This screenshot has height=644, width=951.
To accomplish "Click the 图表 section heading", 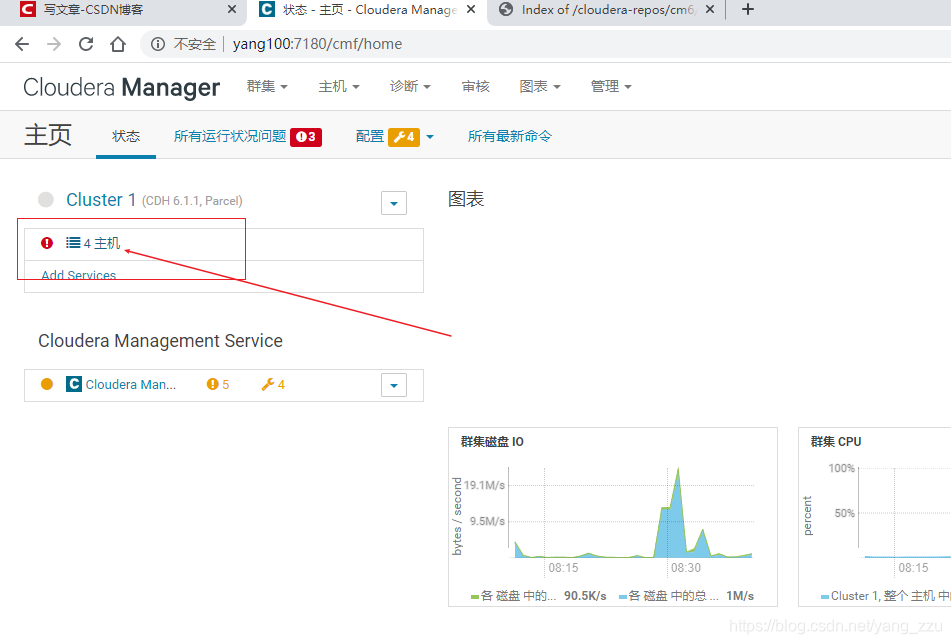I will tap(466, 199).
